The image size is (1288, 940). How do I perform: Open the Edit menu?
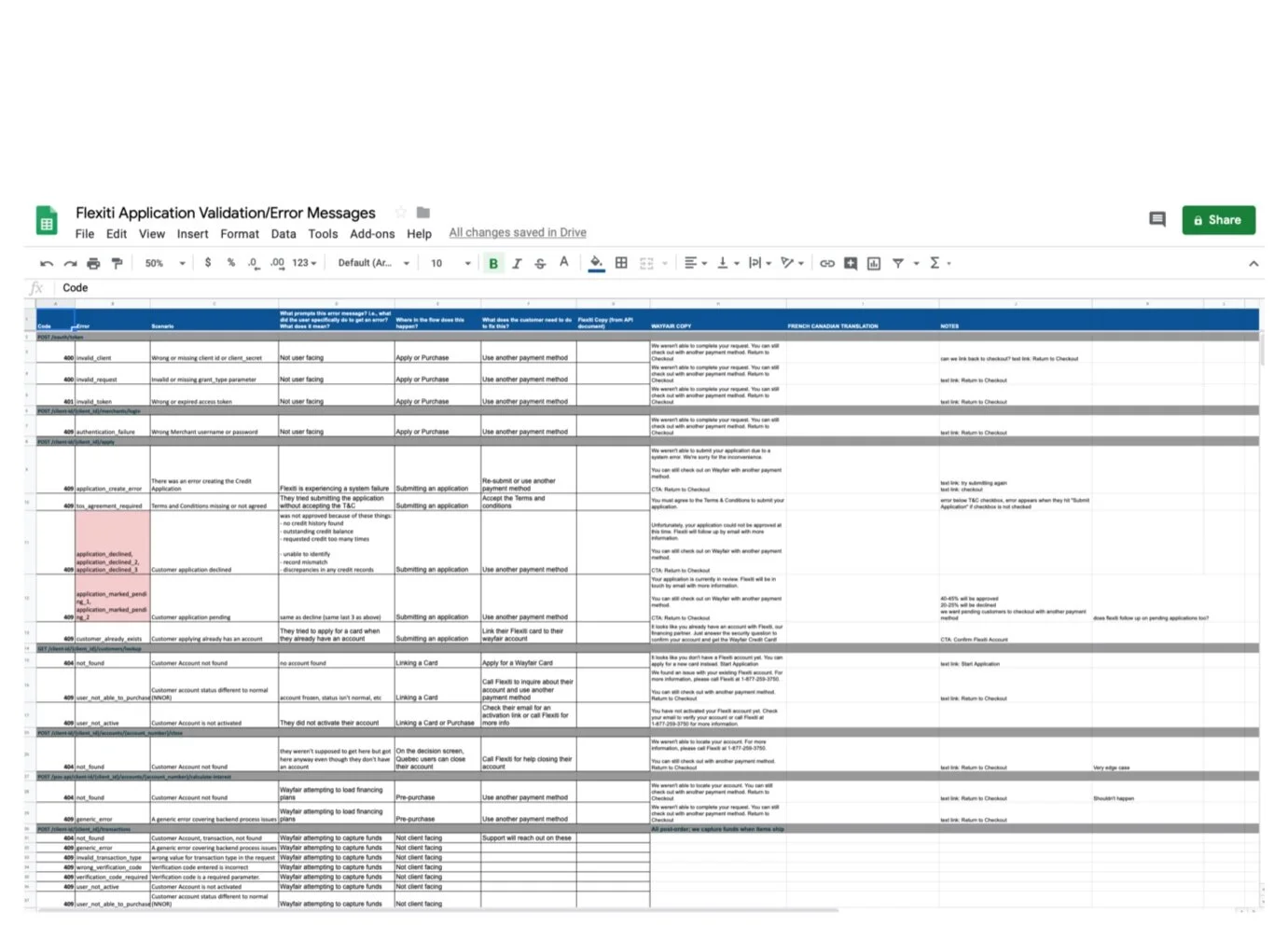click(x=117, y=234)
